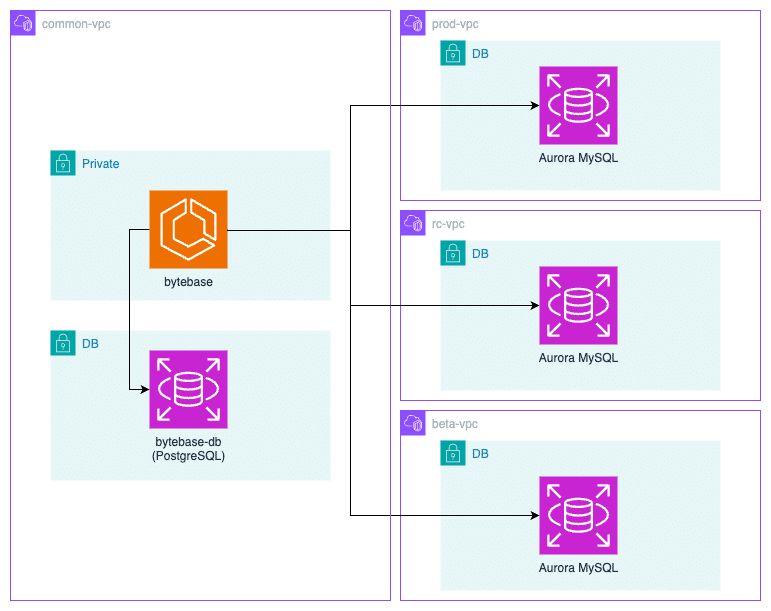Viewport: 771px width, 611px height.
Task: Click the DB subnet lock icon in prod-vpc
Action: [453, 54]
